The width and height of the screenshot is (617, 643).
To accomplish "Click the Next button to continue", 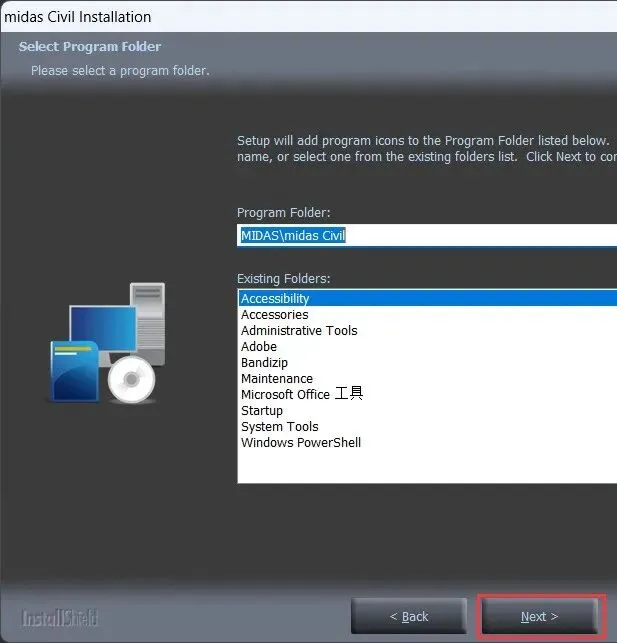I will coord(540,616).
